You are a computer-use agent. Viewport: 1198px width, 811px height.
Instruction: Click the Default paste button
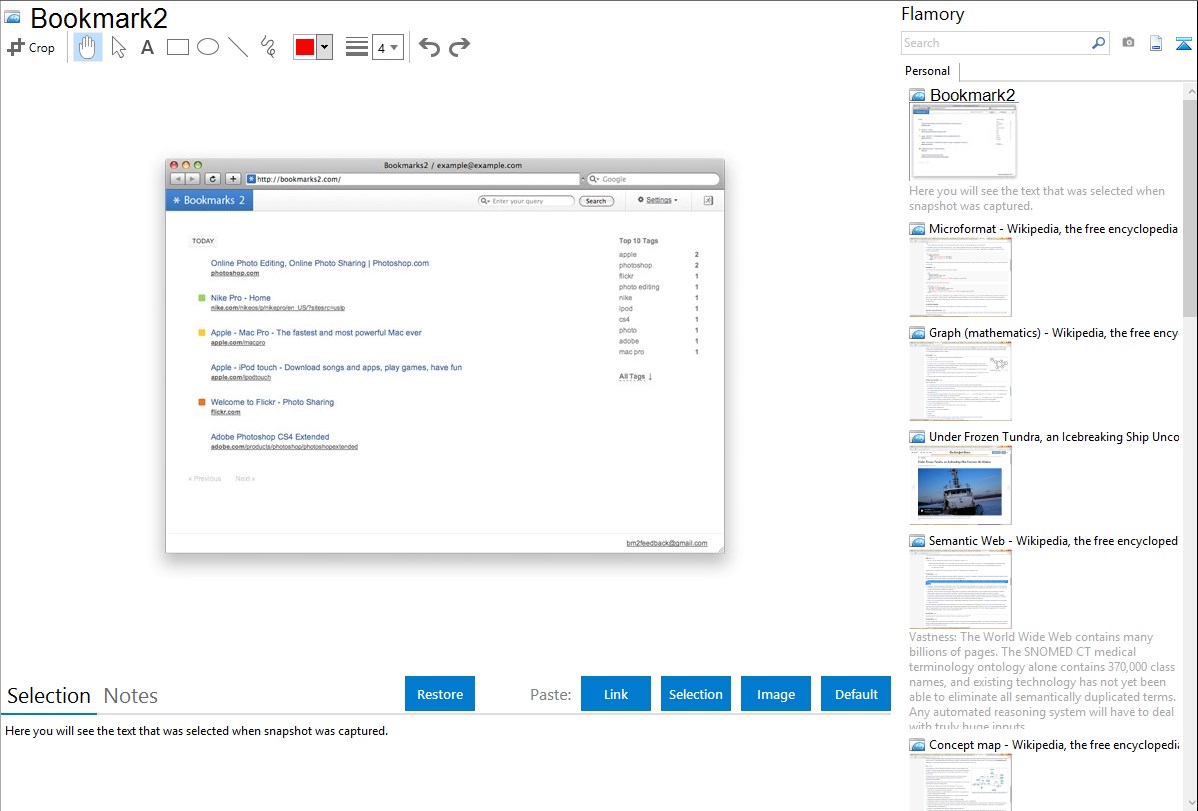tap(856, 694)
